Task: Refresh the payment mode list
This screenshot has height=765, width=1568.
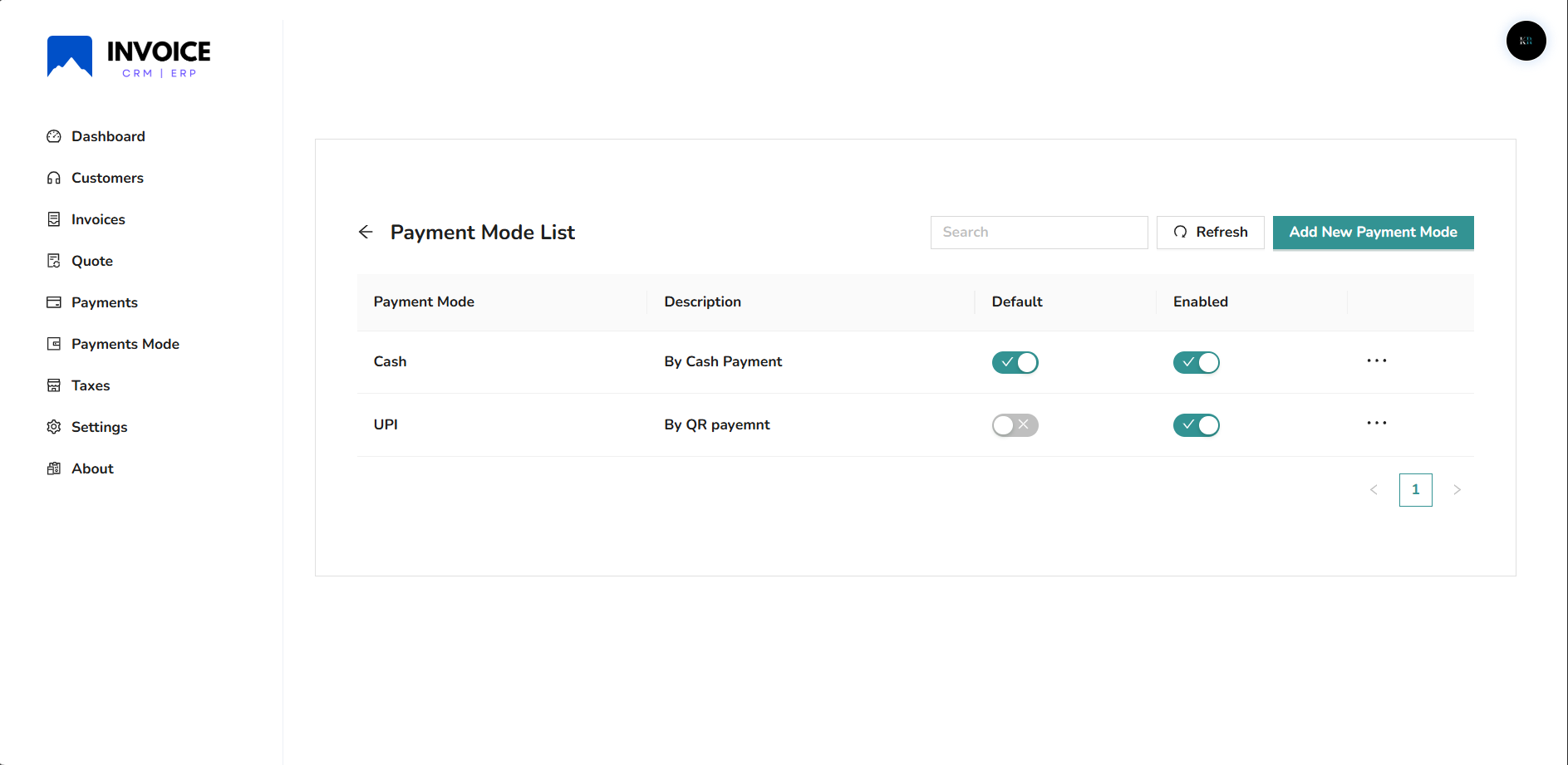Action: [x=1210, y=233]
